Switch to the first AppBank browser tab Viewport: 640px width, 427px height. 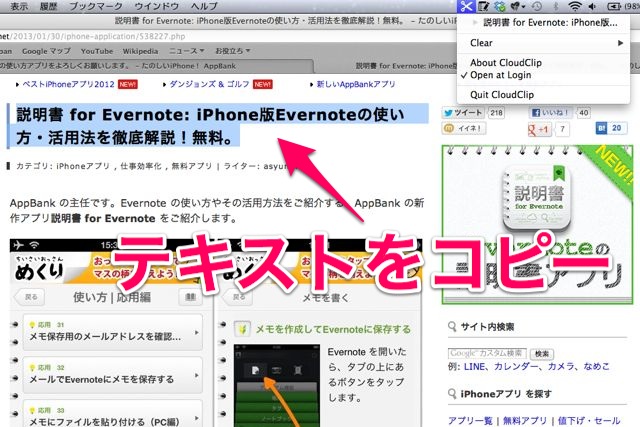(157, 66)
